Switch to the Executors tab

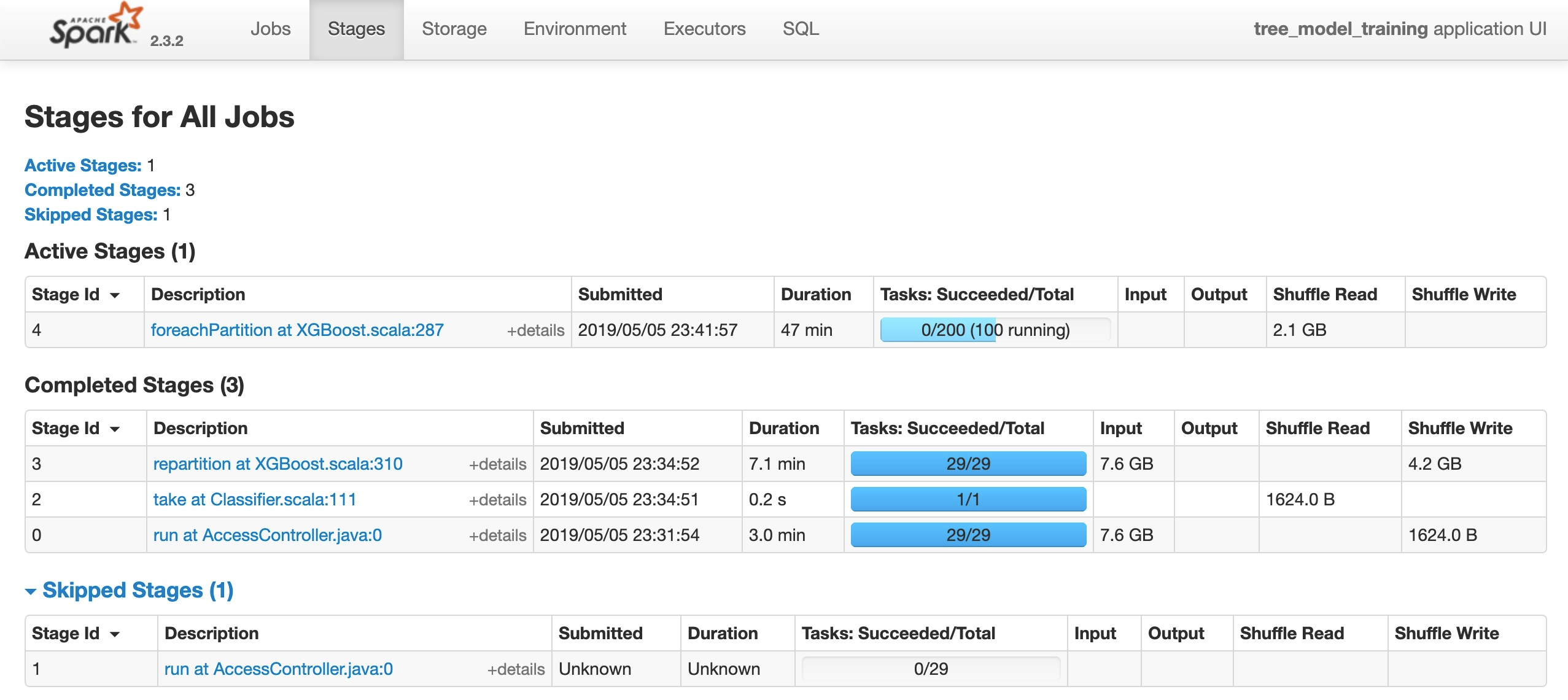tap(704, 28)
